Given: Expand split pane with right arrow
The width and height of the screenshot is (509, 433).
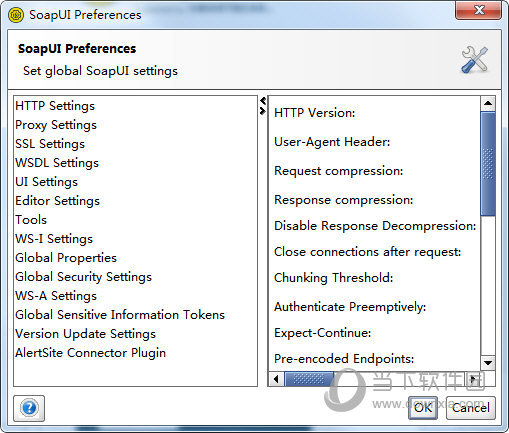Looking at the screenshot, I should point(263,111).
